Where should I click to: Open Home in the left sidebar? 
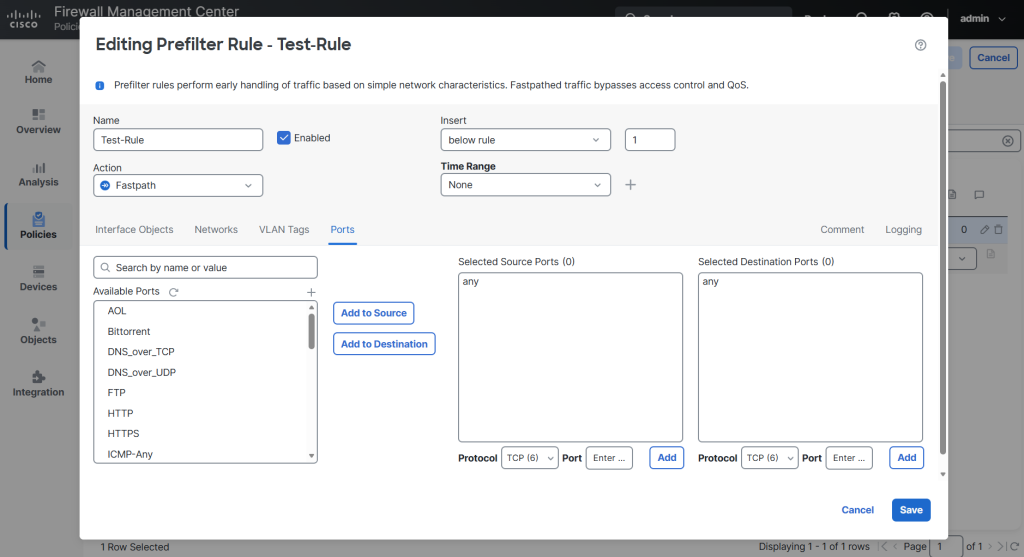[39, 72]
